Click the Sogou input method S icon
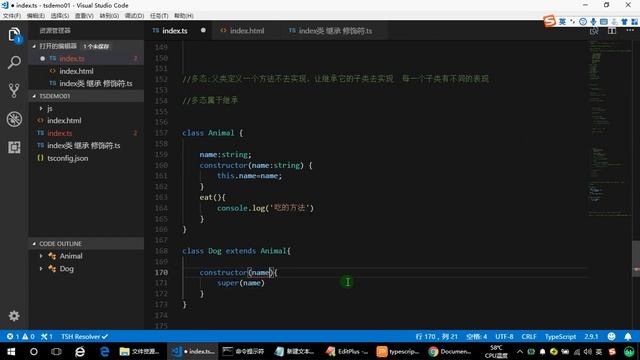The height and width of the screenshot is (360, 640). point(550,21)
